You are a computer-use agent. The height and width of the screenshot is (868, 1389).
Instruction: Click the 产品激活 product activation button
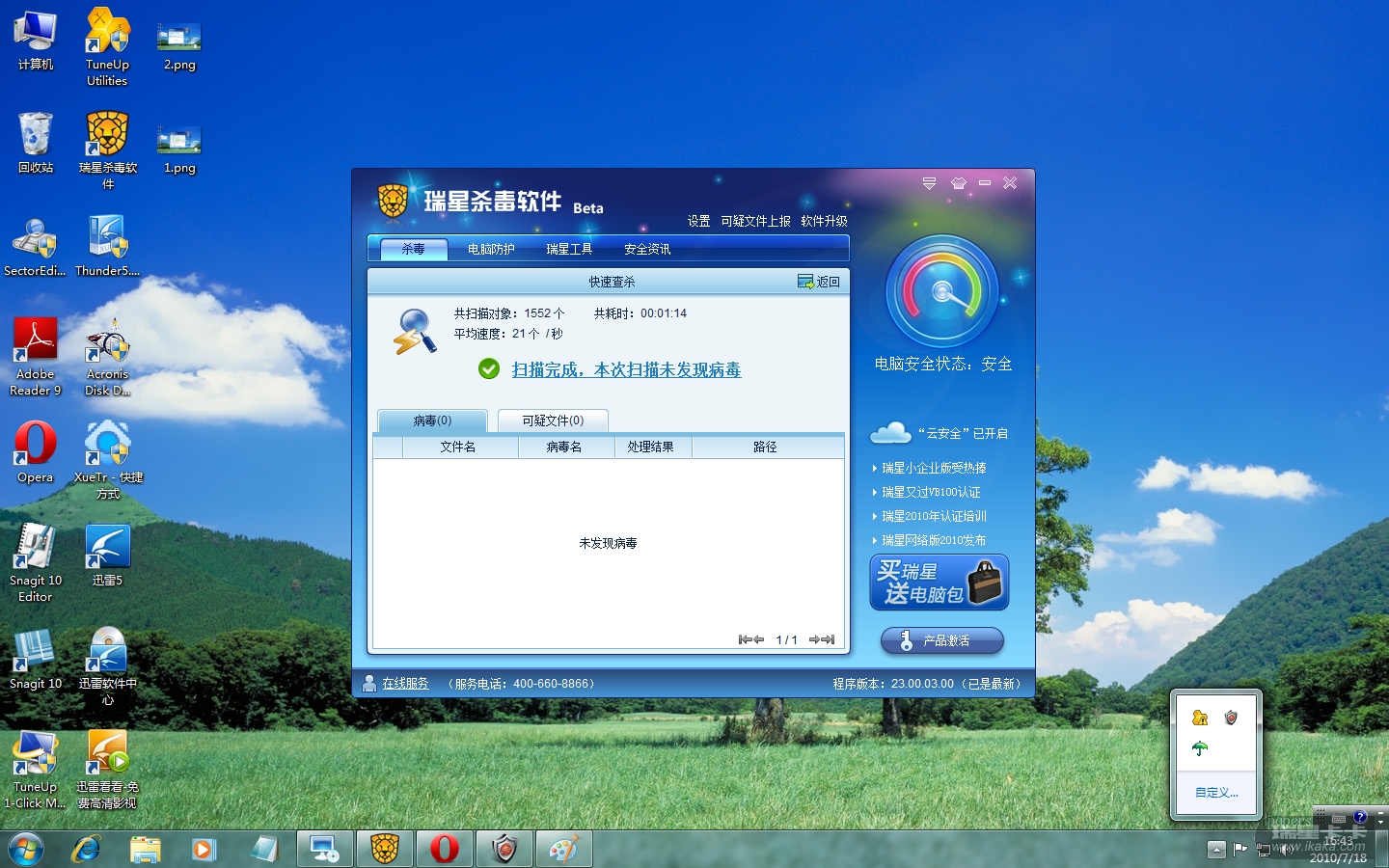click(x=942, y=640)
